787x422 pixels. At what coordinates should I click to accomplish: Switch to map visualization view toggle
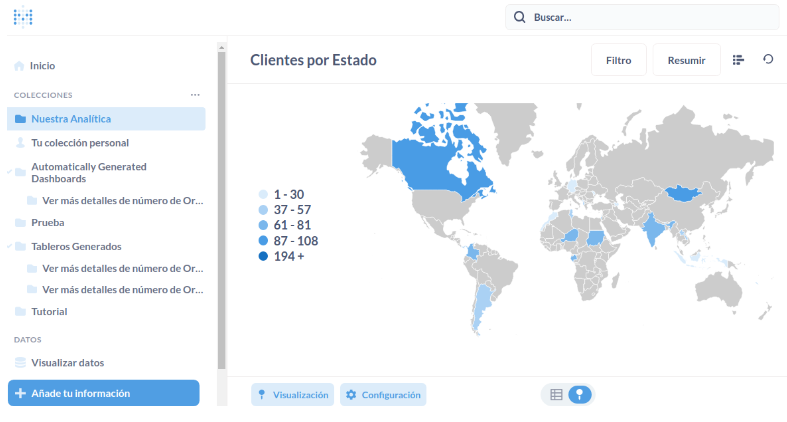pos(580,395)
